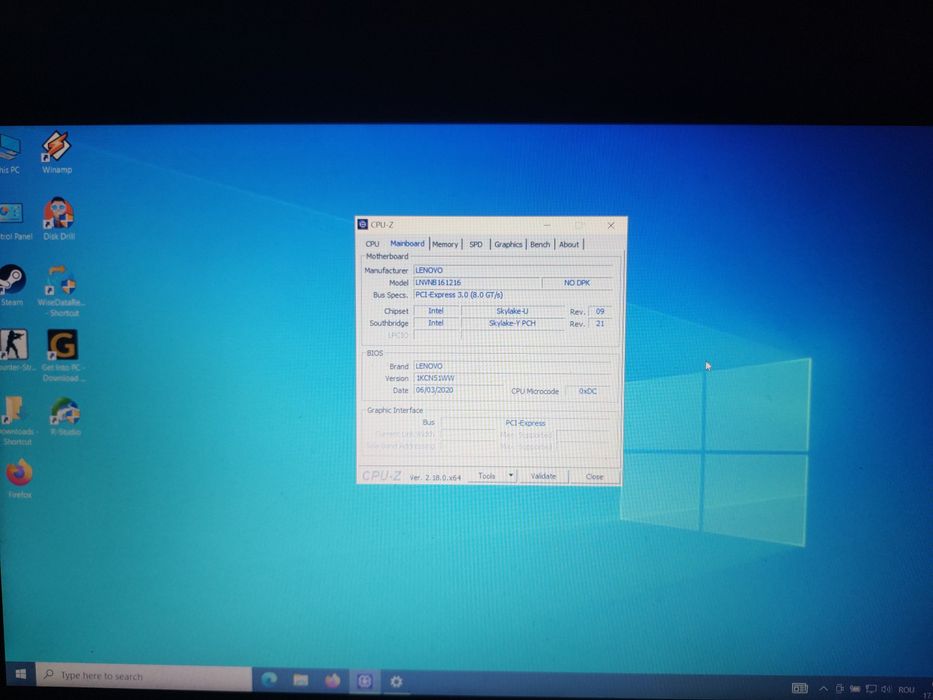This screenshot has width=933, height=700.
Task: Switch to the CPU tab
Action: tap(372, 244)
